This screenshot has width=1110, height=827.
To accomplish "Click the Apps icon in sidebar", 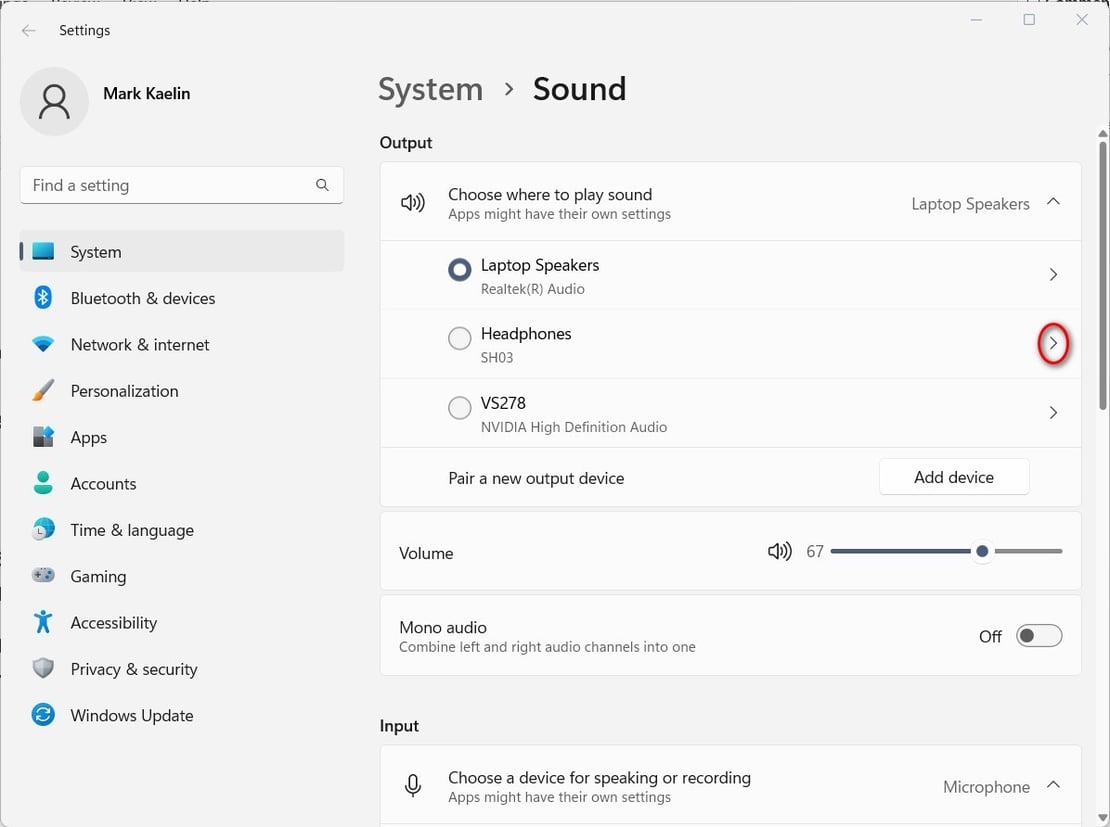I will pyautogui.click(x=43, y=437).
